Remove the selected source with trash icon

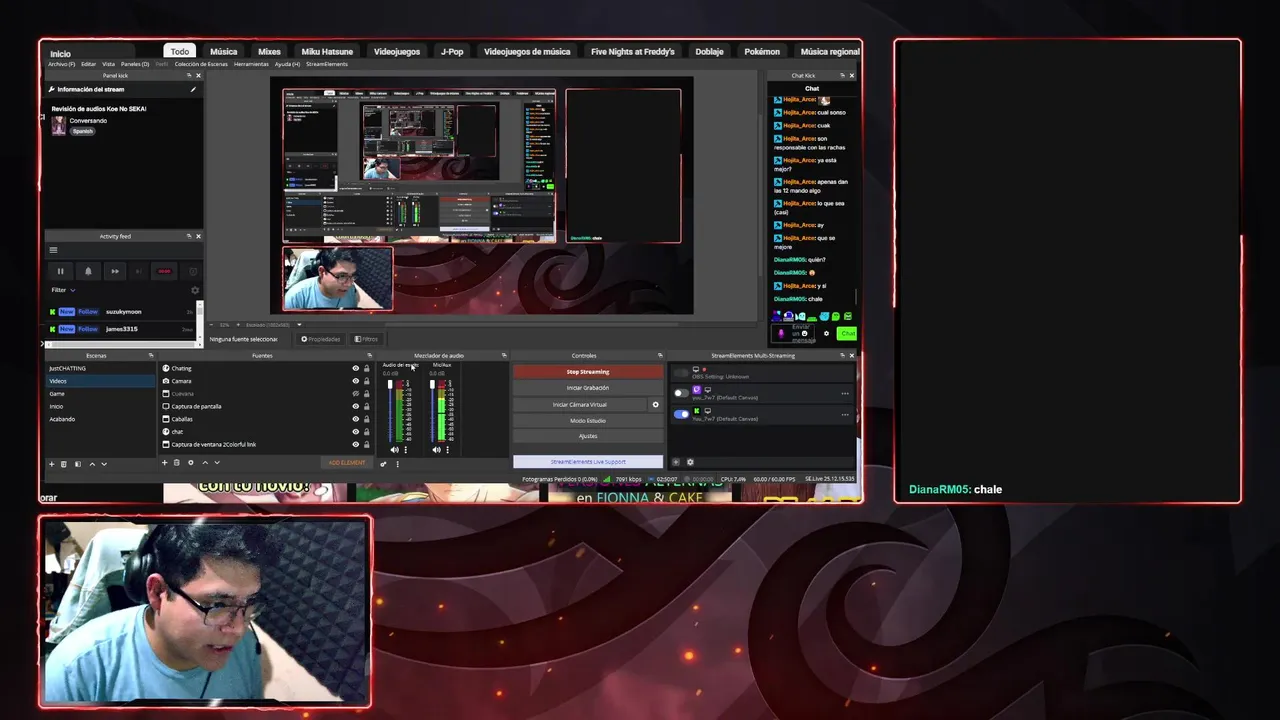tap(177, 462)
